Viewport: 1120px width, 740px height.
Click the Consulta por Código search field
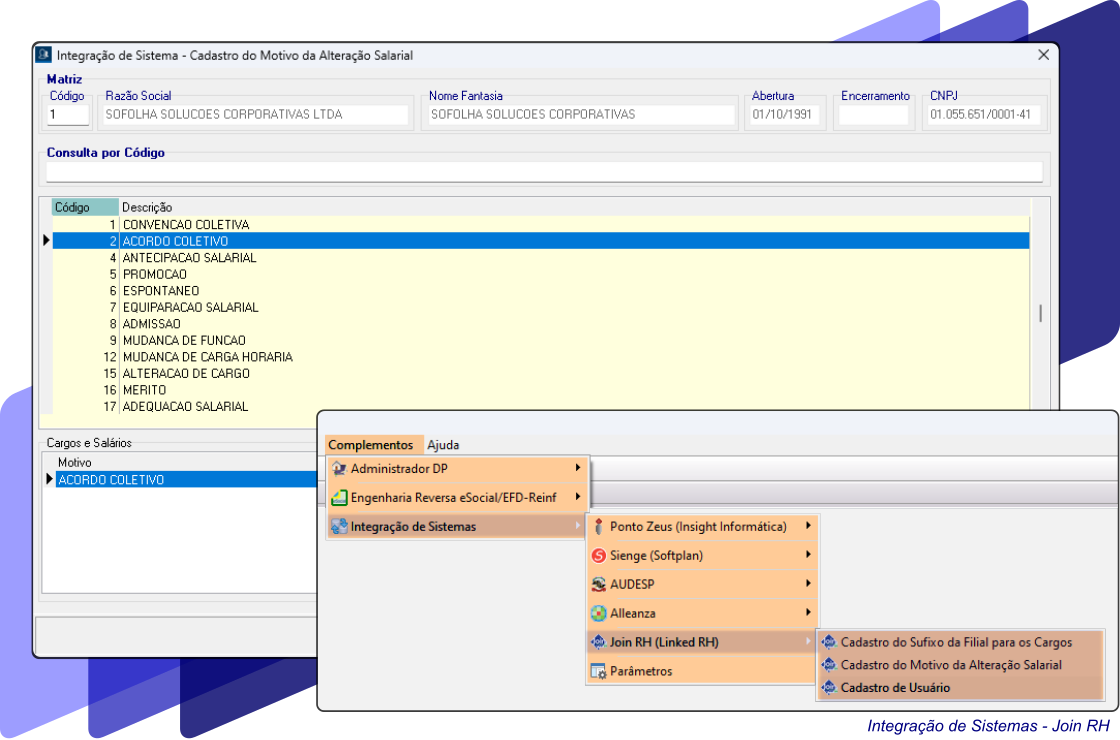coord(544,172)
